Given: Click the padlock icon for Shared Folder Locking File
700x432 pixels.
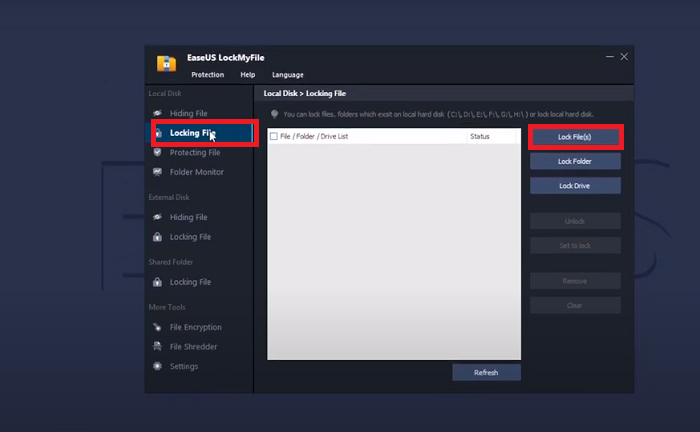Looking at the screenshot, I should click(157, 282).
